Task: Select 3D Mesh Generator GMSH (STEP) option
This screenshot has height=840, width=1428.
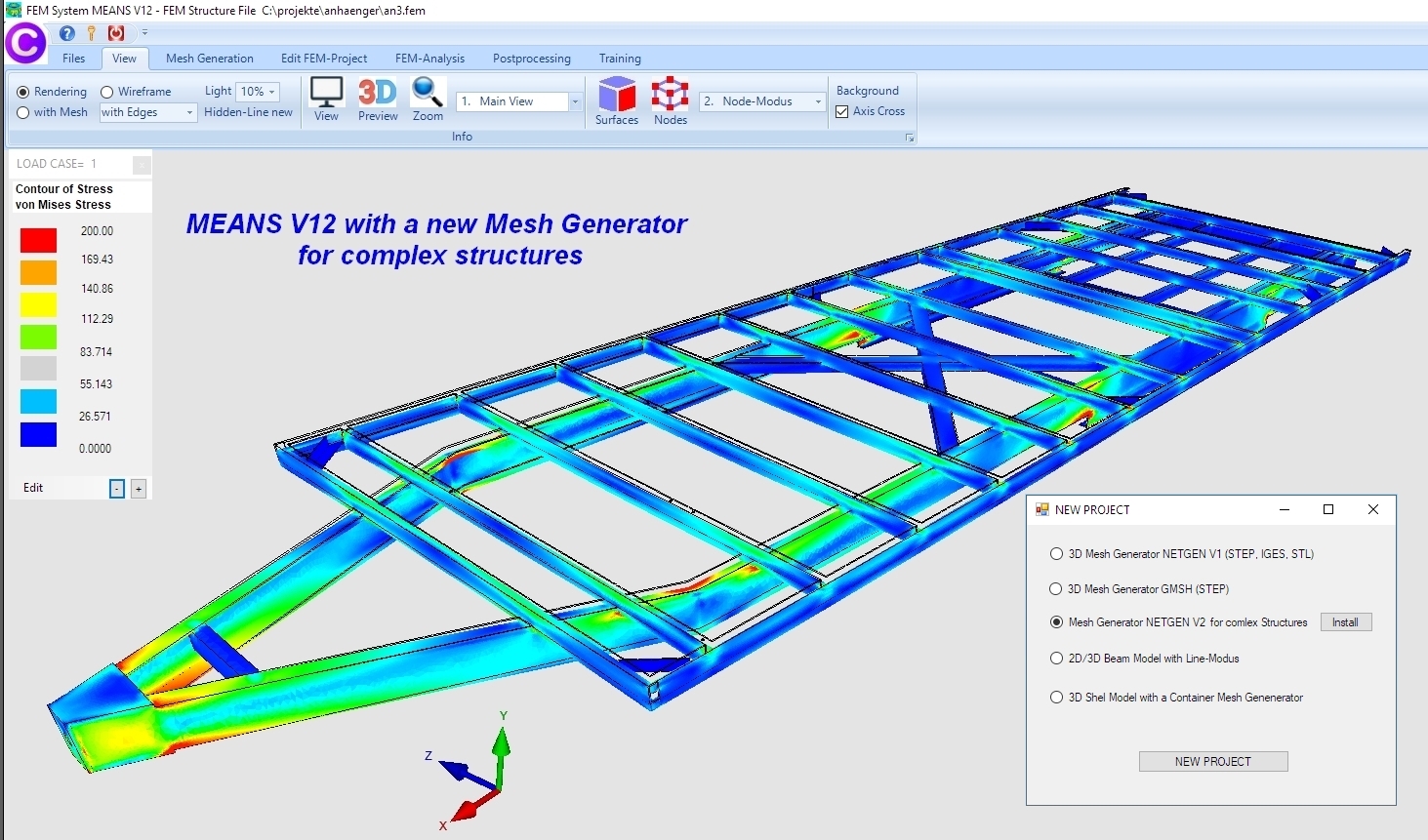Action: 1055,589
